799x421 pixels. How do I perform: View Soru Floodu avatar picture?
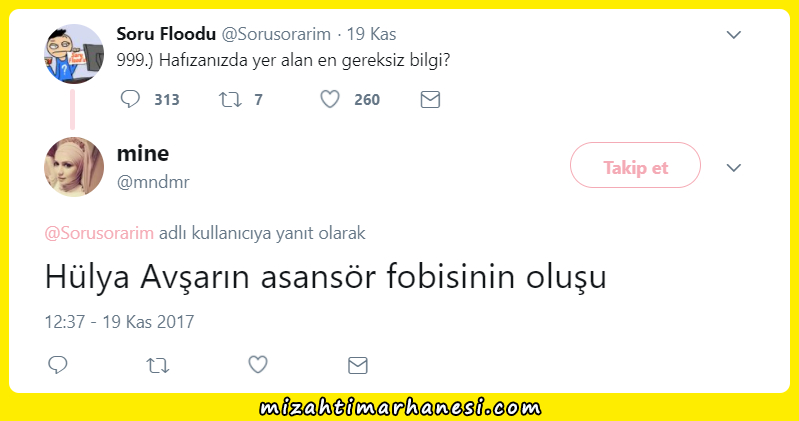pos(74,54)
